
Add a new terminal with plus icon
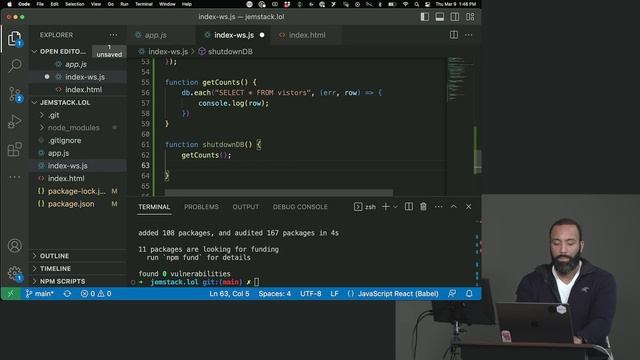coord(385,207)
